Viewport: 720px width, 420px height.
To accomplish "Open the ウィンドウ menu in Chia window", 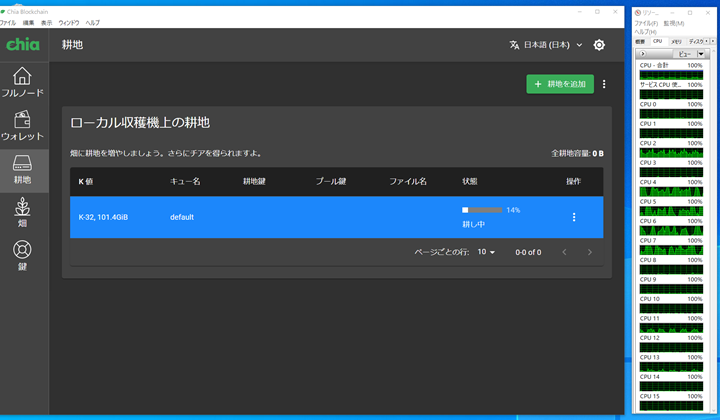I will click(x=69, y=22).
